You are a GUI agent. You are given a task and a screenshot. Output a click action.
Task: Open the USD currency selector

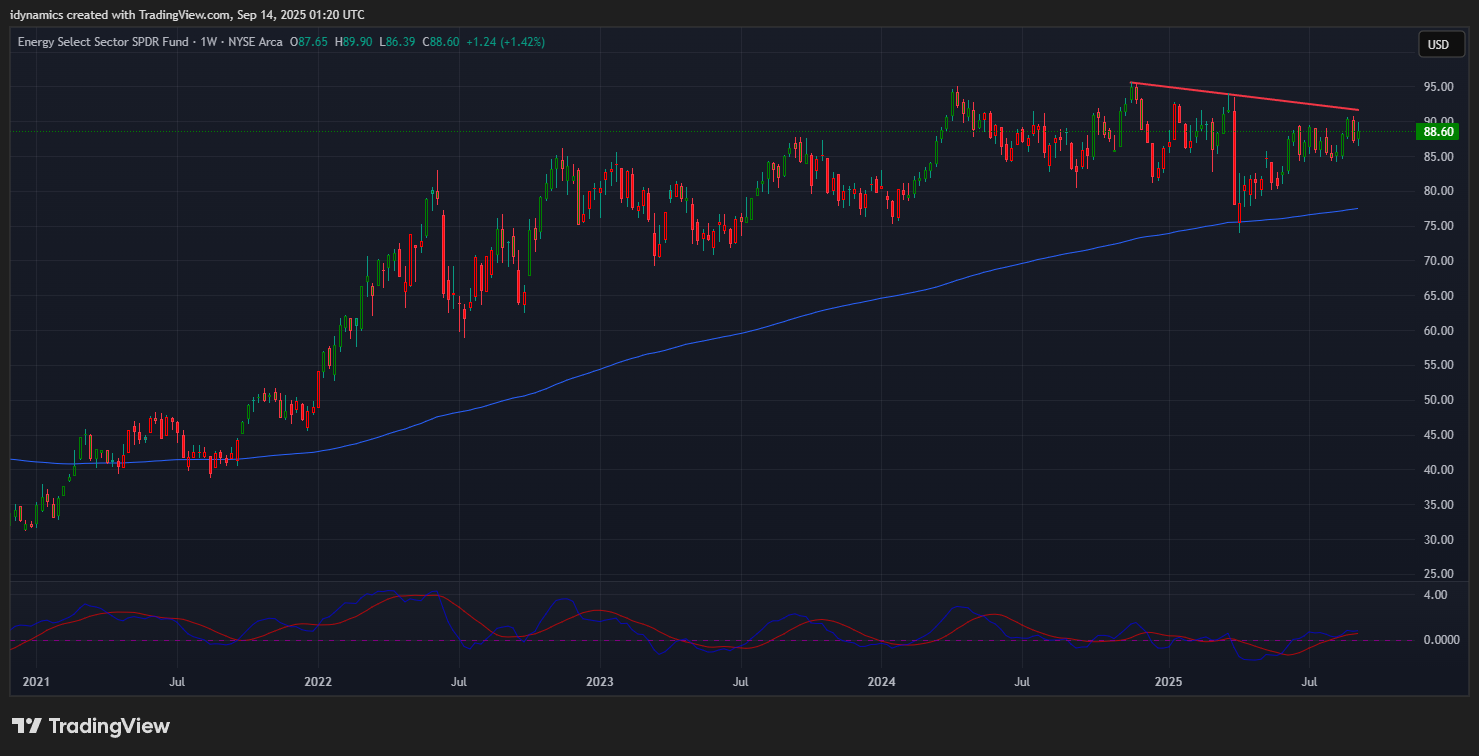point(1437,44)
